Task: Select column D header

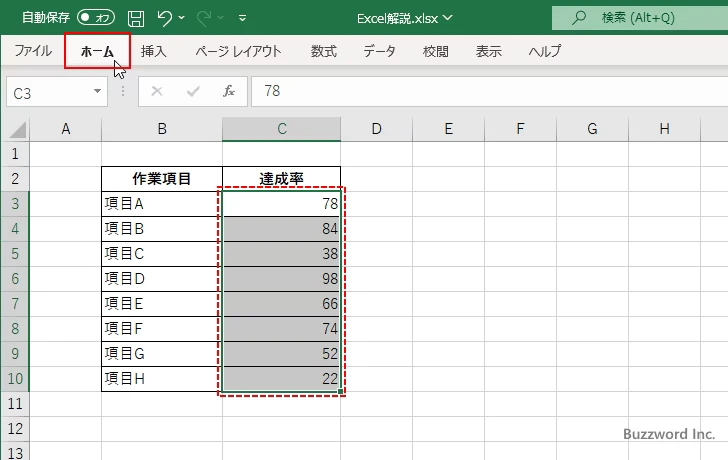Action: (377, 129)
